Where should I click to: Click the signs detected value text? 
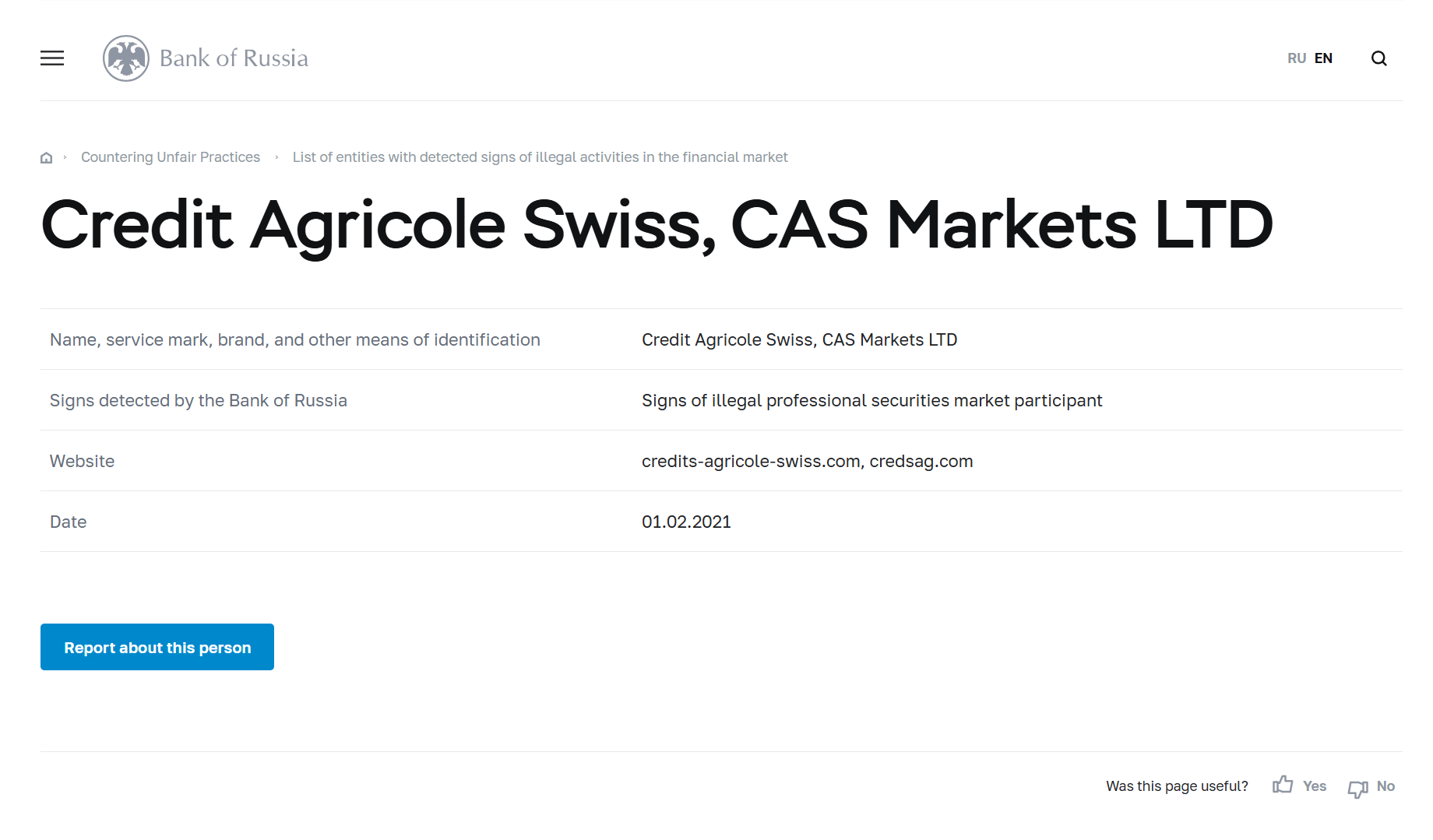pos(871,401)
